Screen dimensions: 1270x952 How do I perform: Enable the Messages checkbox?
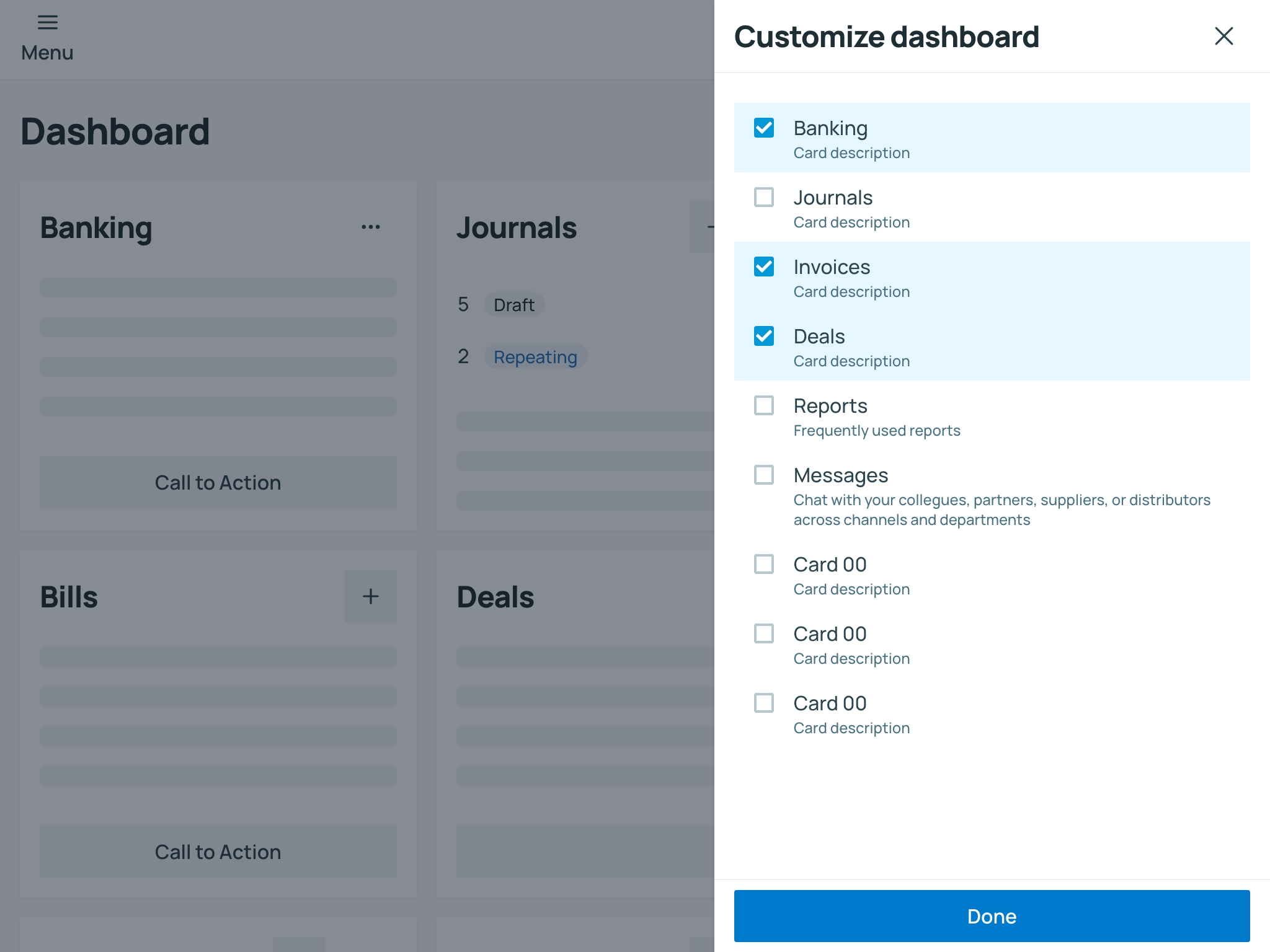pos(764,475)
